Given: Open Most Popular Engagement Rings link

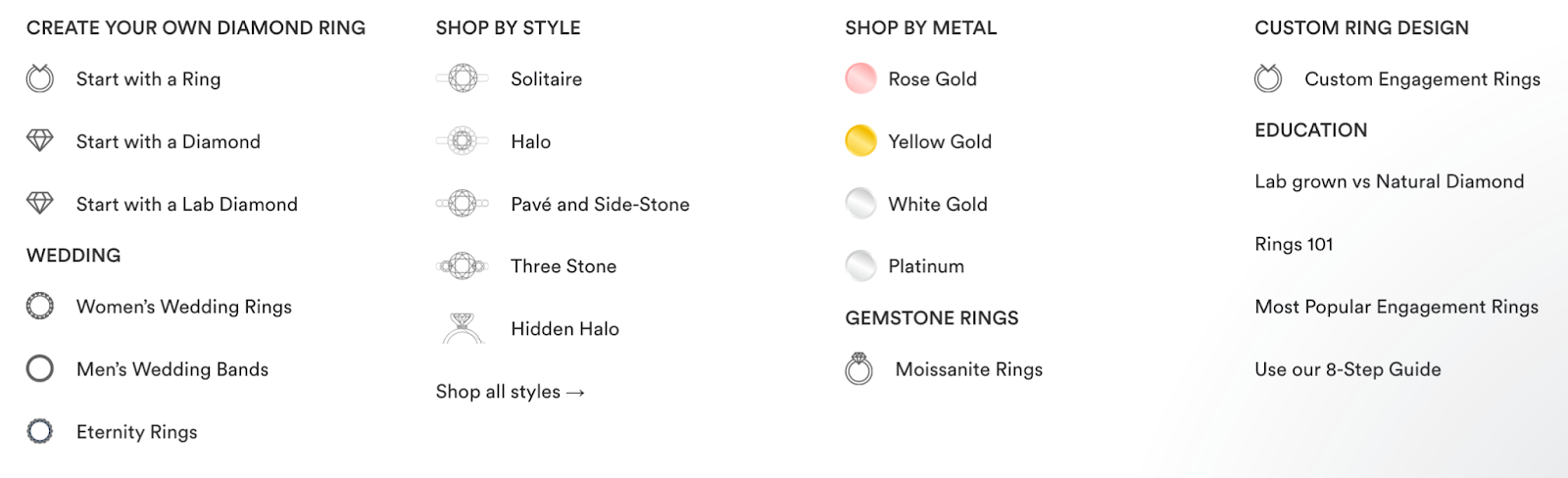Looking at the screenshot, I should coord(1396,307).
